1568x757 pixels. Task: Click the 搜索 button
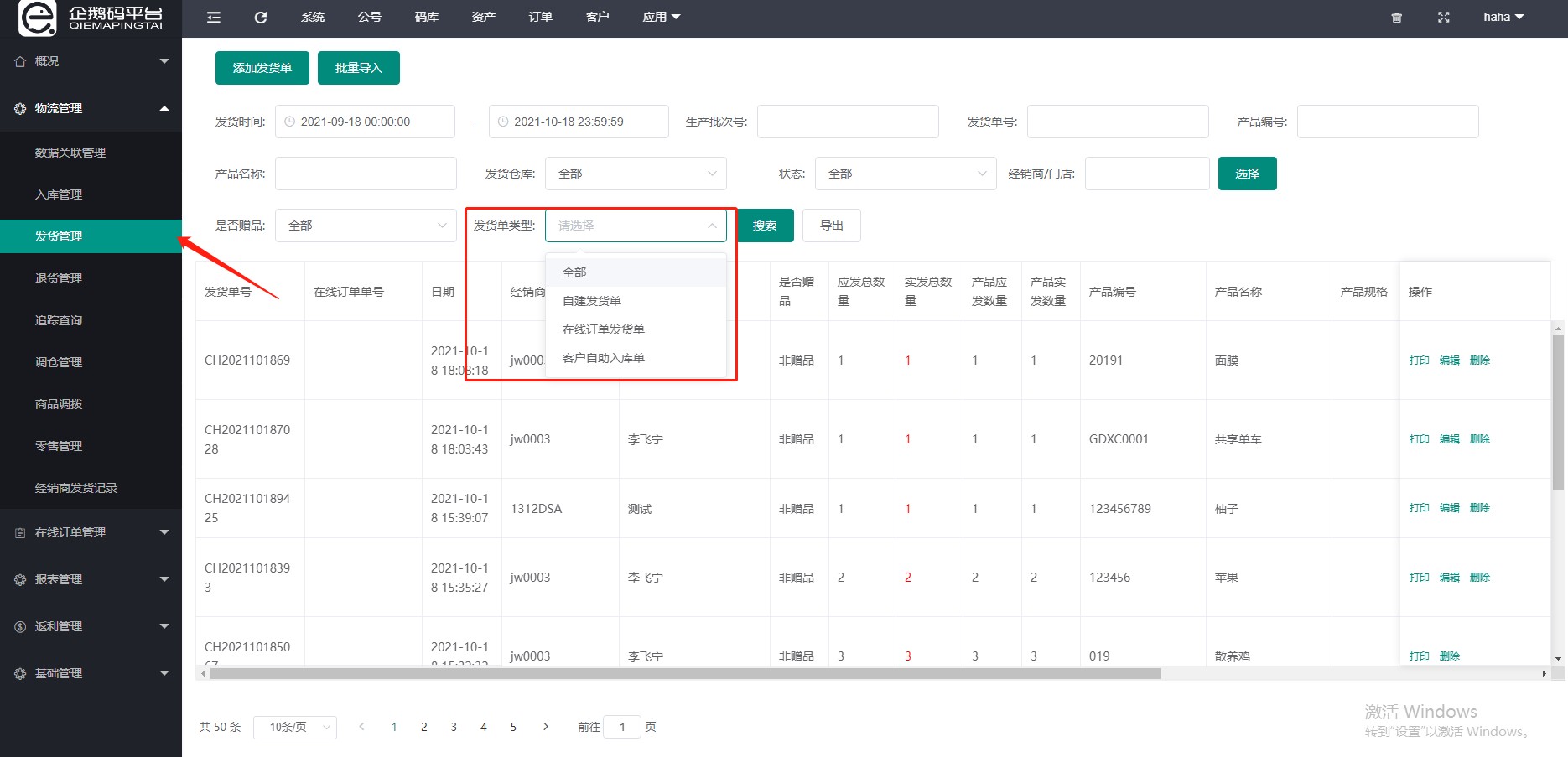coord(765,226)
